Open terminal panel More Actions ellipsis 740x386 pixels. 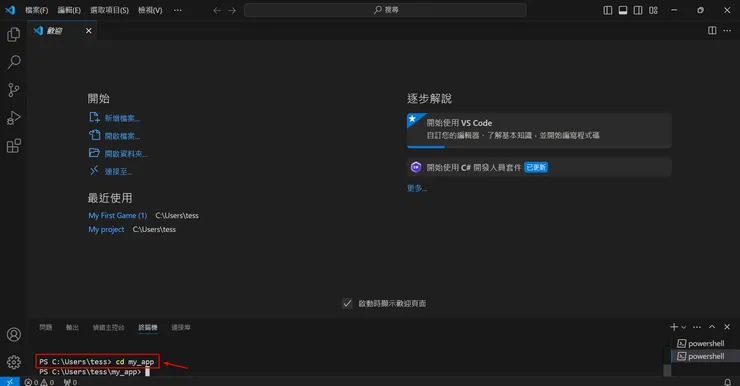click(697, 327)
